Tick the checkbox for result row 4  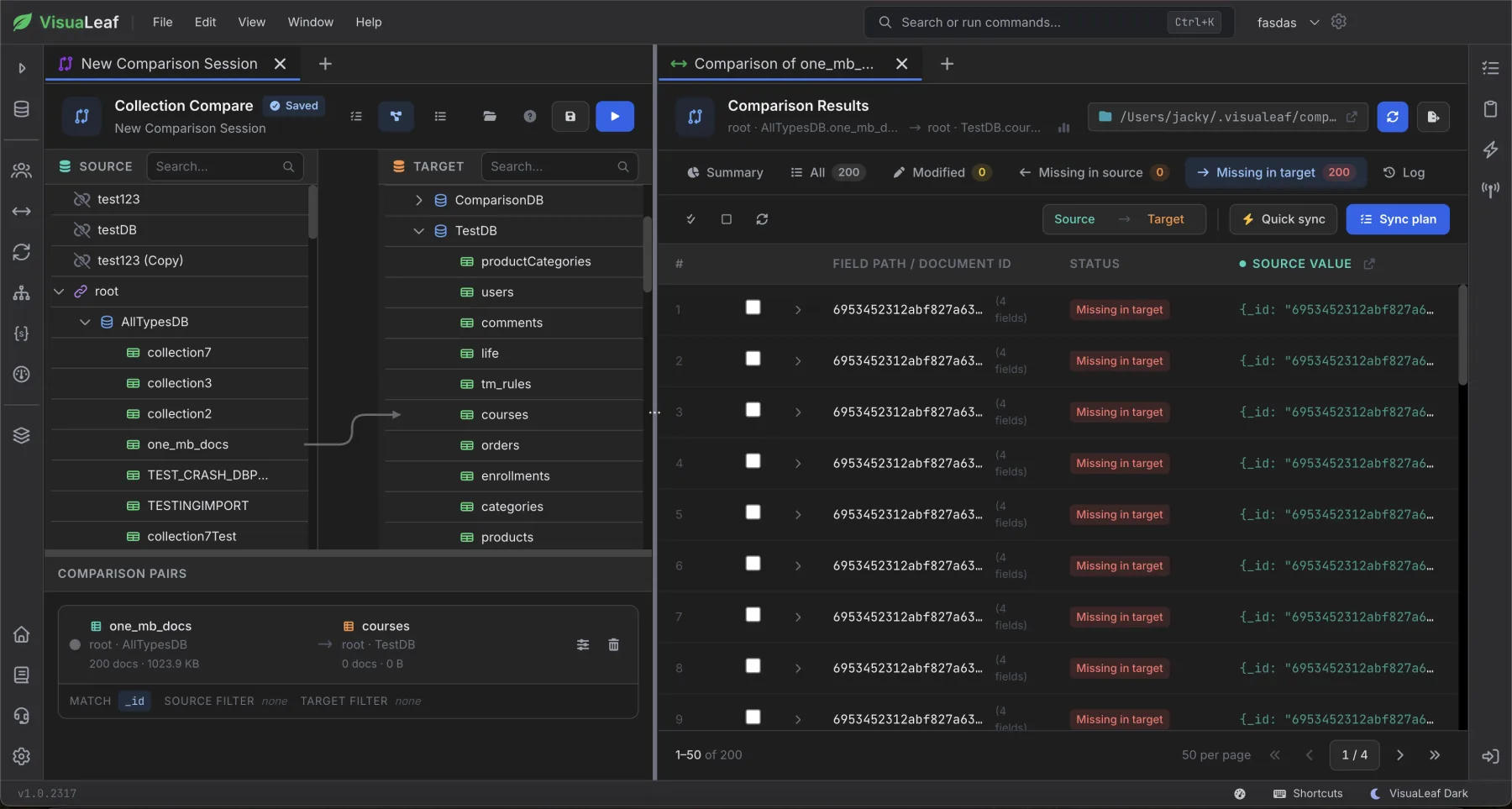point(753,461)
